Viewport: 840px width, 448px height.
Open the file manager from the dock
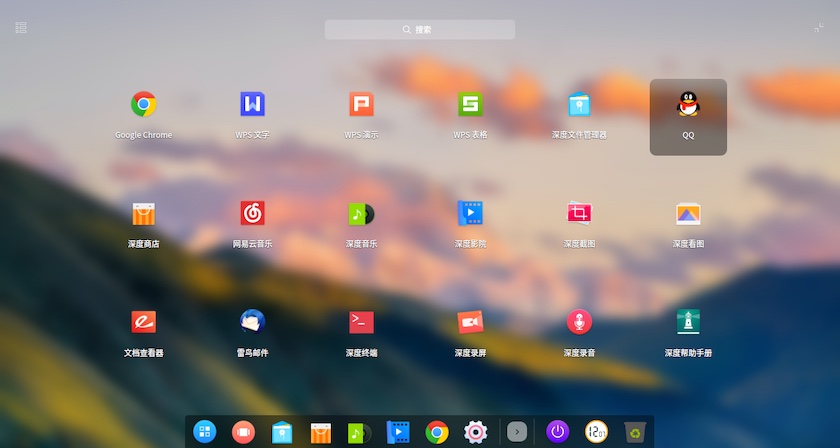[x=282, y=432]
